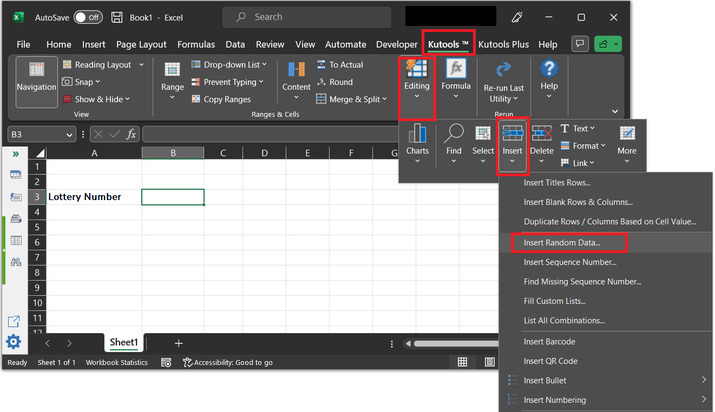Click column B header
Viewport: 715px width, 412px height.
click(x=173, y=153)
